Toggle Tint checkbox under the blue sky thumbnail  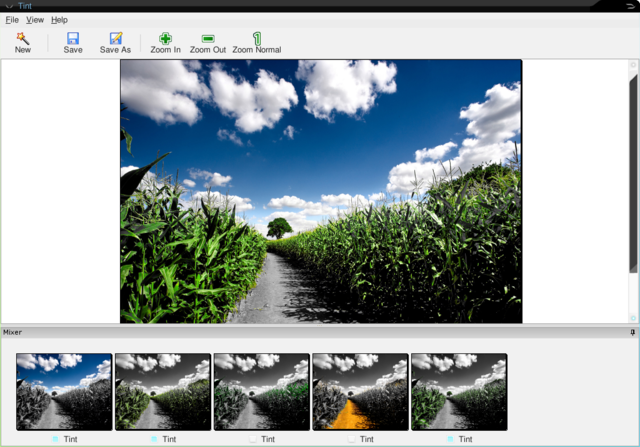click(x=56, y=439)
